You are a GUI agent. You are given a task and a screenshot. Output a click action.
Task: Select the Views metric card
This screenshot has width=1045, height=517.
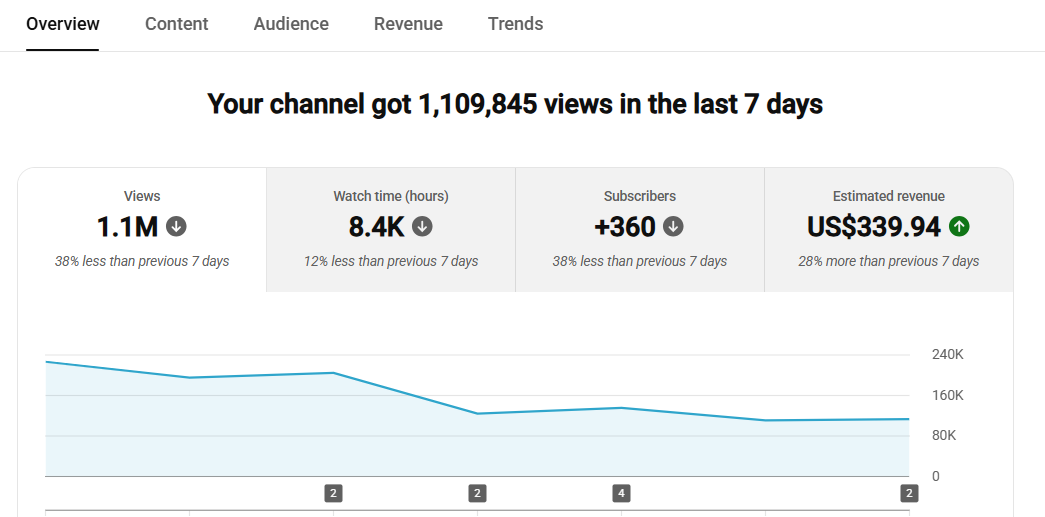pyautogui.click(x=142, y=230)
